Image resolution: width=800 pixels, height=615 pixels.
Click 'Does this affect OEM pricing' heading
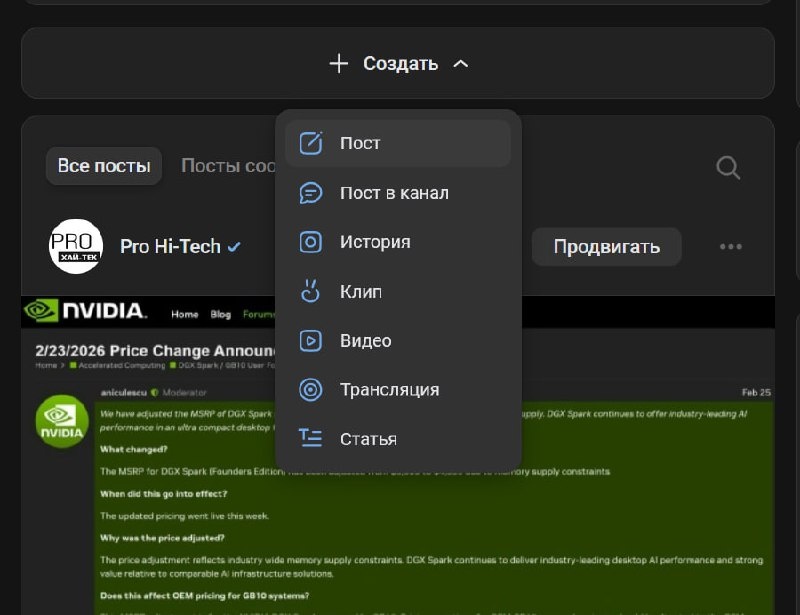tap(205, 596)
